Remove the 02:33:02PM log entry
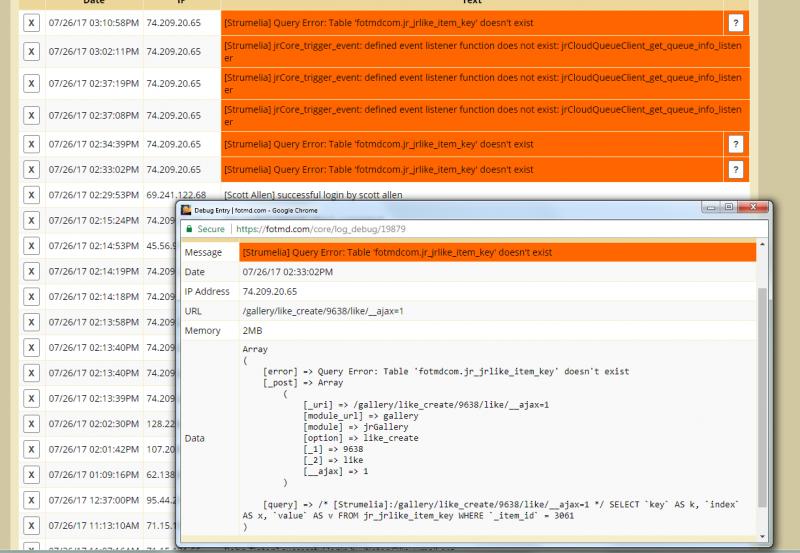This screenshot has height=553, width=800. click(x=31, y=170)
